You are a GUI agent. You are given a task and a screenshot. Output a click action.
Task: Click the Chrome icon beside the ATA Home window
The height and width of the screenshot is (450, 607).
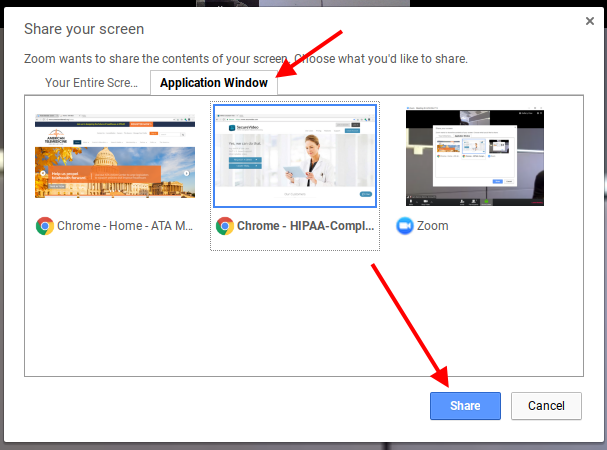tap(45, 226)
